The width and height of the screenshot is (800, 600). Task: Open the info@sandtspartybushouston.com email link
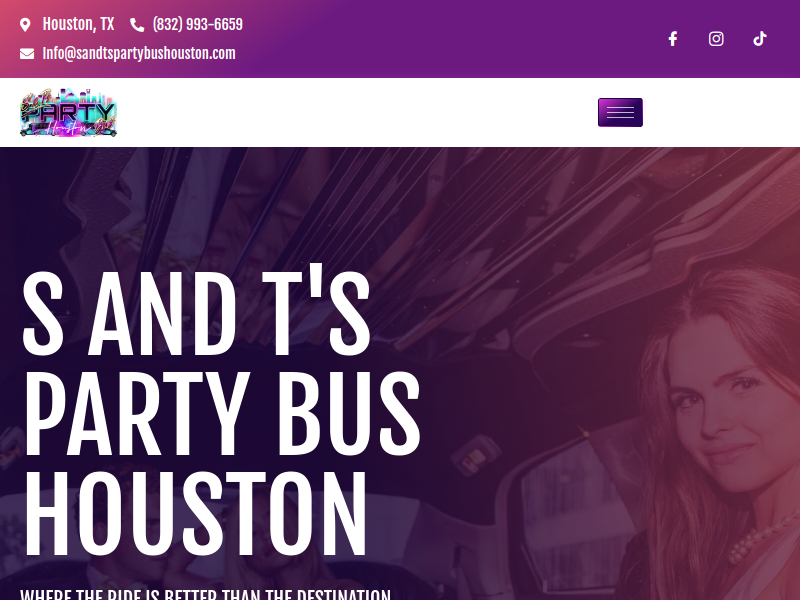(x=139, y=54)
